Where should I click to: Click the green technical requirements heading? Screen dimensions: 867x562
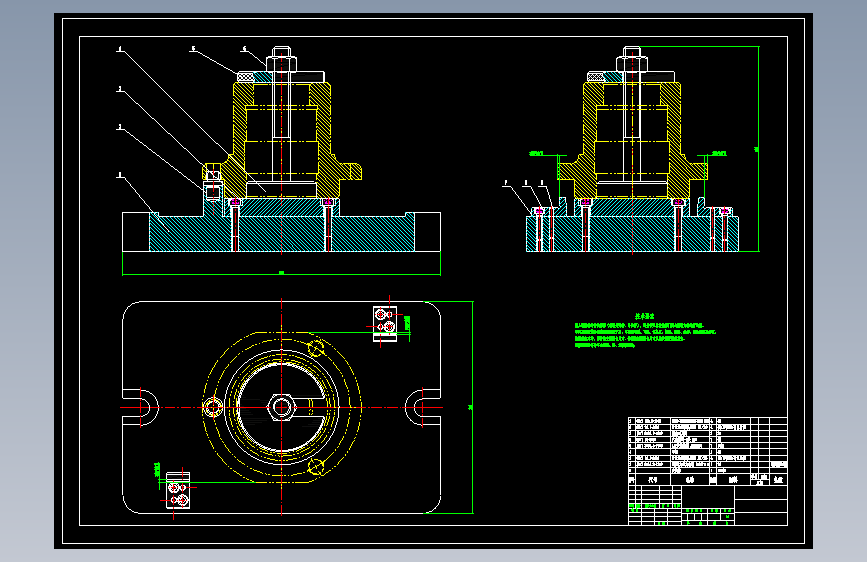[644, 316]
